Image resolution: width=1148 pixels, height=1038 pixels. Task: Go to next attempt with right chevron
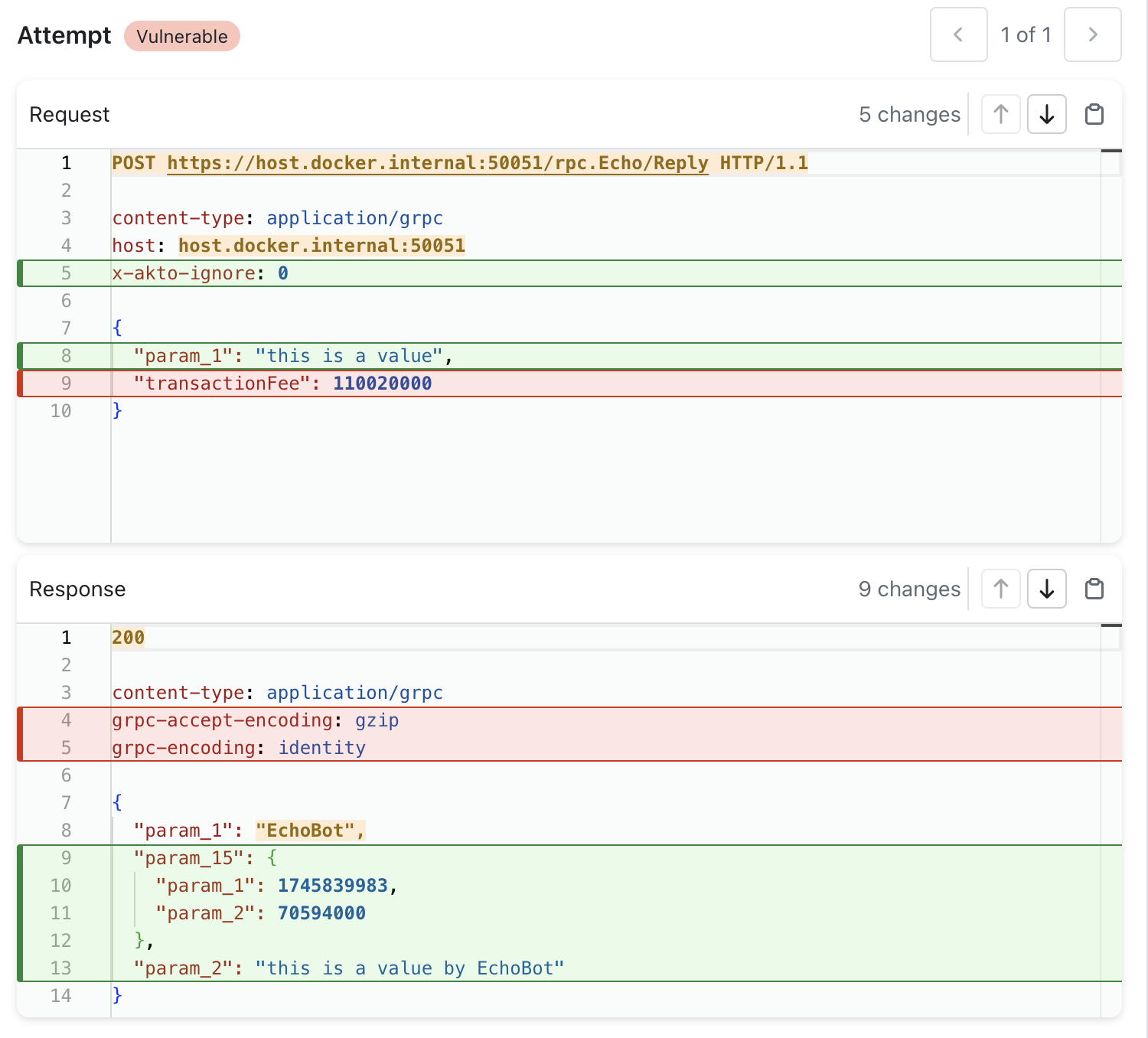click(x=1092, y=34)
